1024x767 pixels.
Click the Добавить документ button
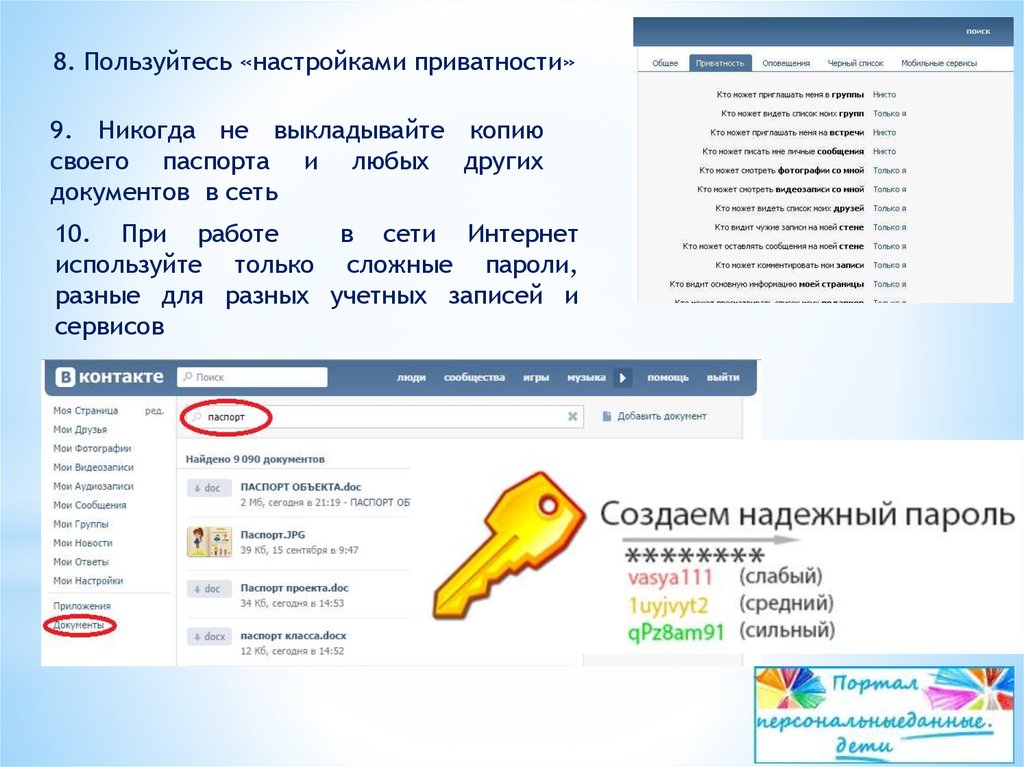coord(655,416)
